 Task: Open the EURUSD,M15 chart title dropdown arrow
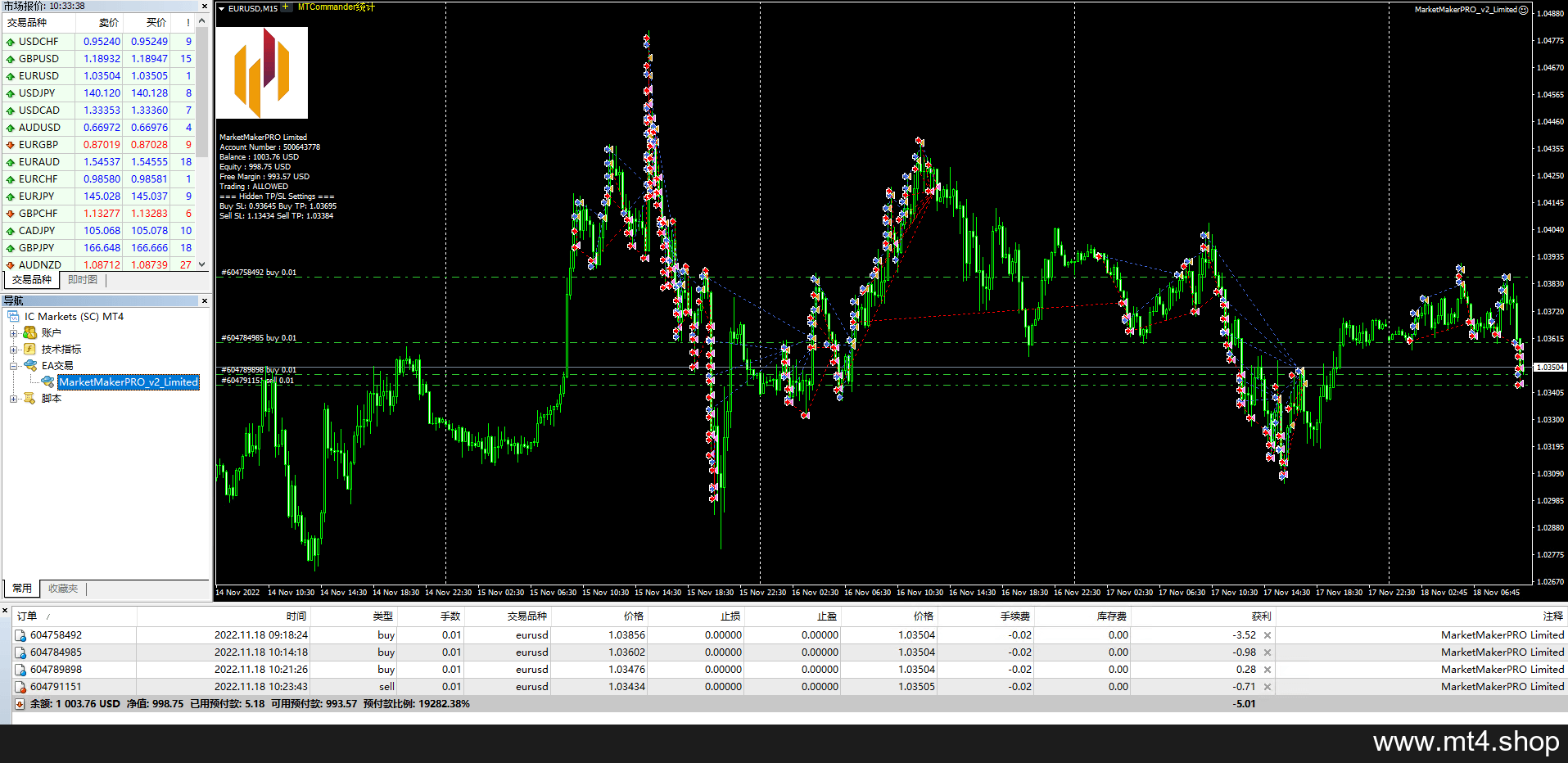(x=222, y=8)
